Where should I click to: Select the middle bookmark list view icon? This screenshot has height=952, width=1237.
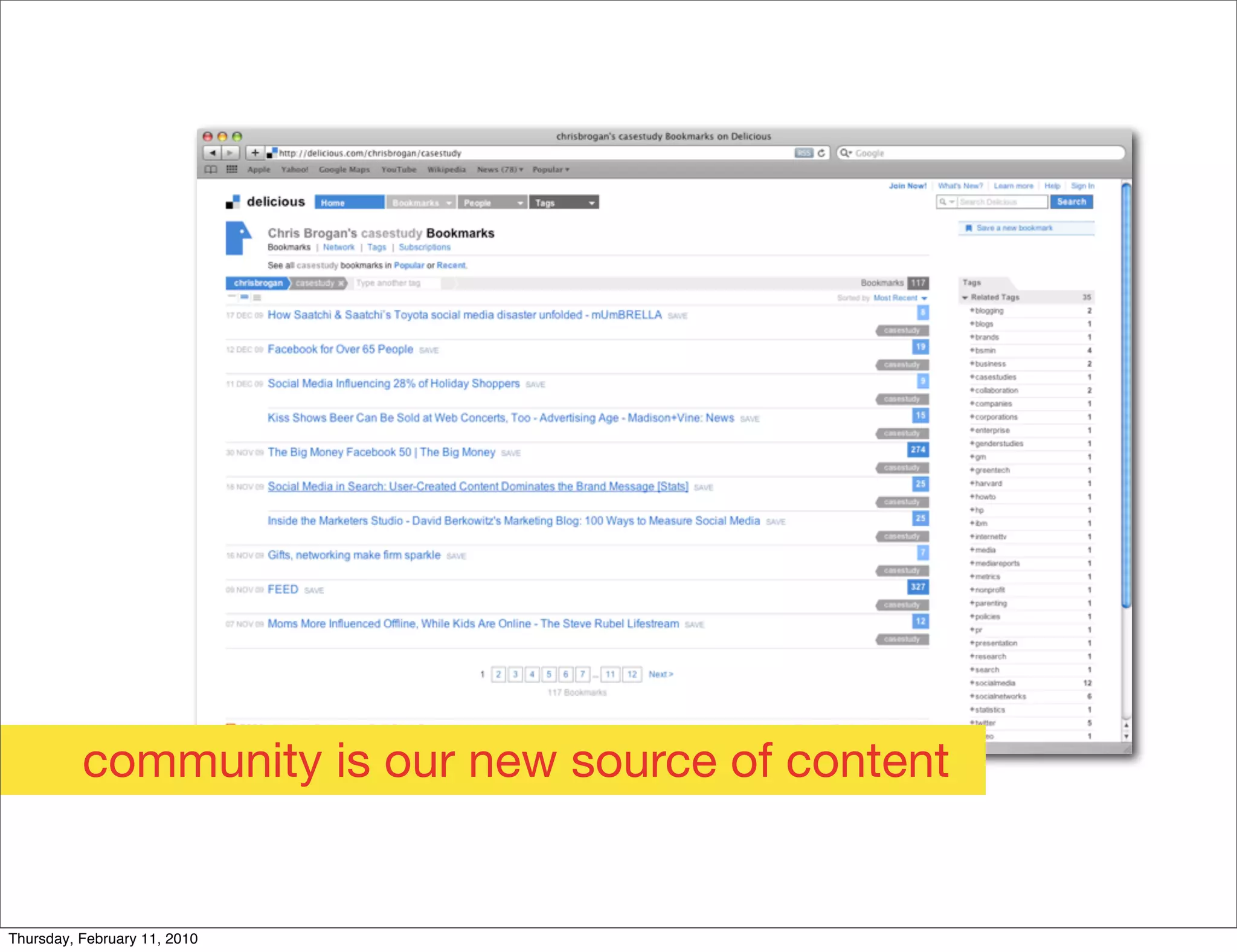(x=244, y=297)
